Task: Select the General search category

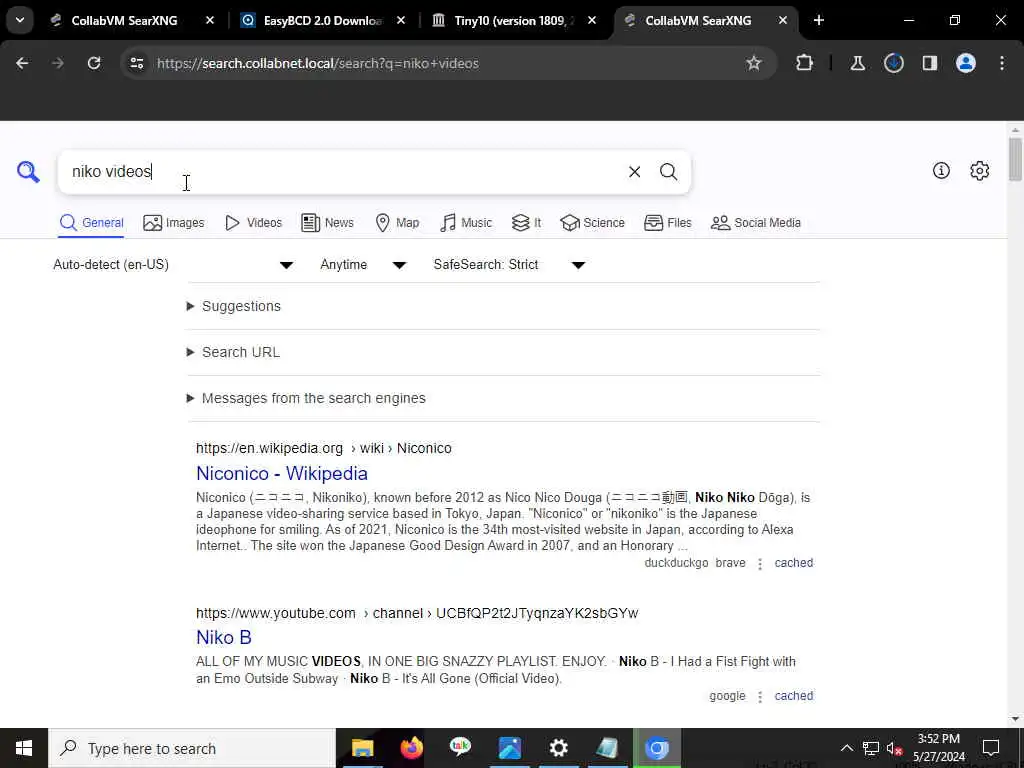Action: 91,223
